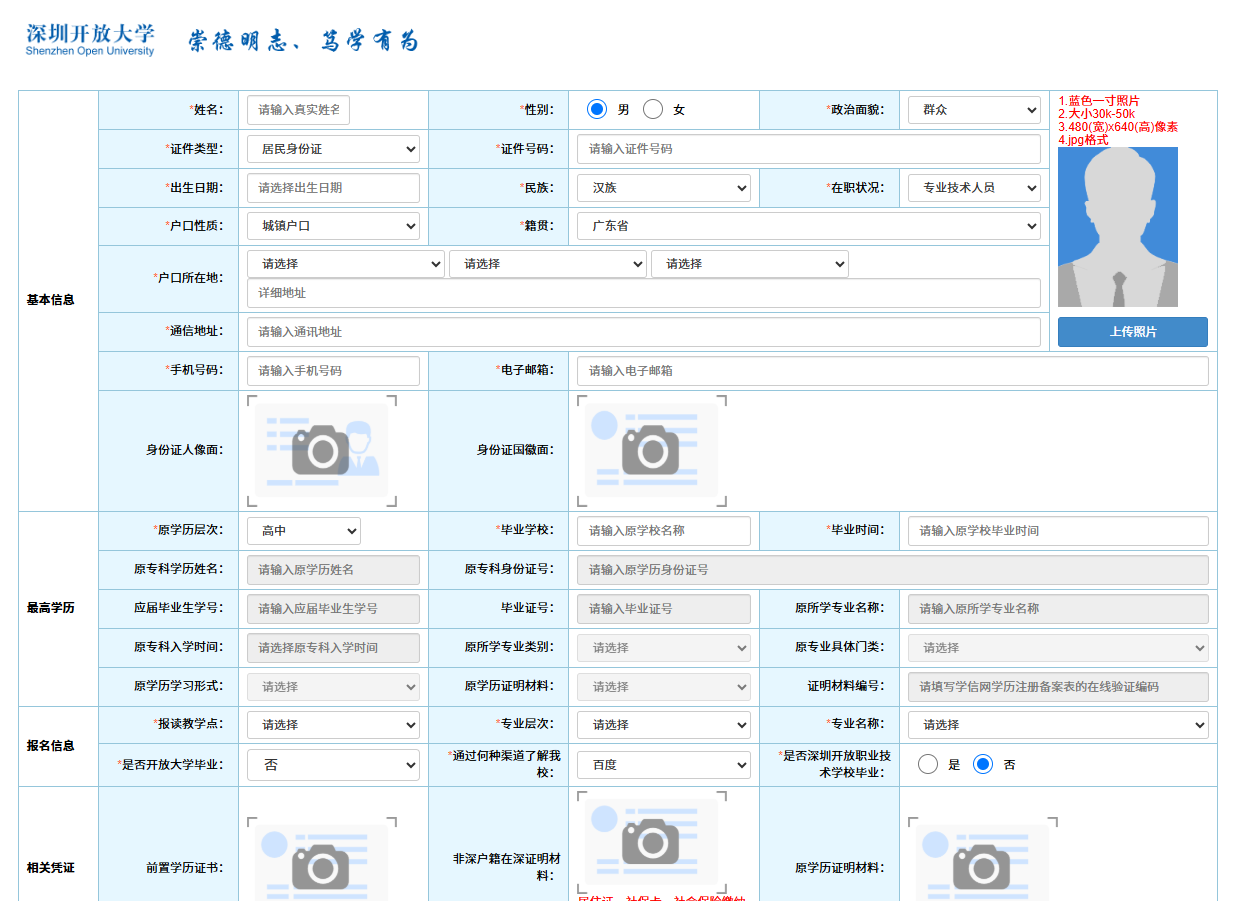Click the original education proof material camera icon
Screen dimensions: 1242x901
point(981,866)
